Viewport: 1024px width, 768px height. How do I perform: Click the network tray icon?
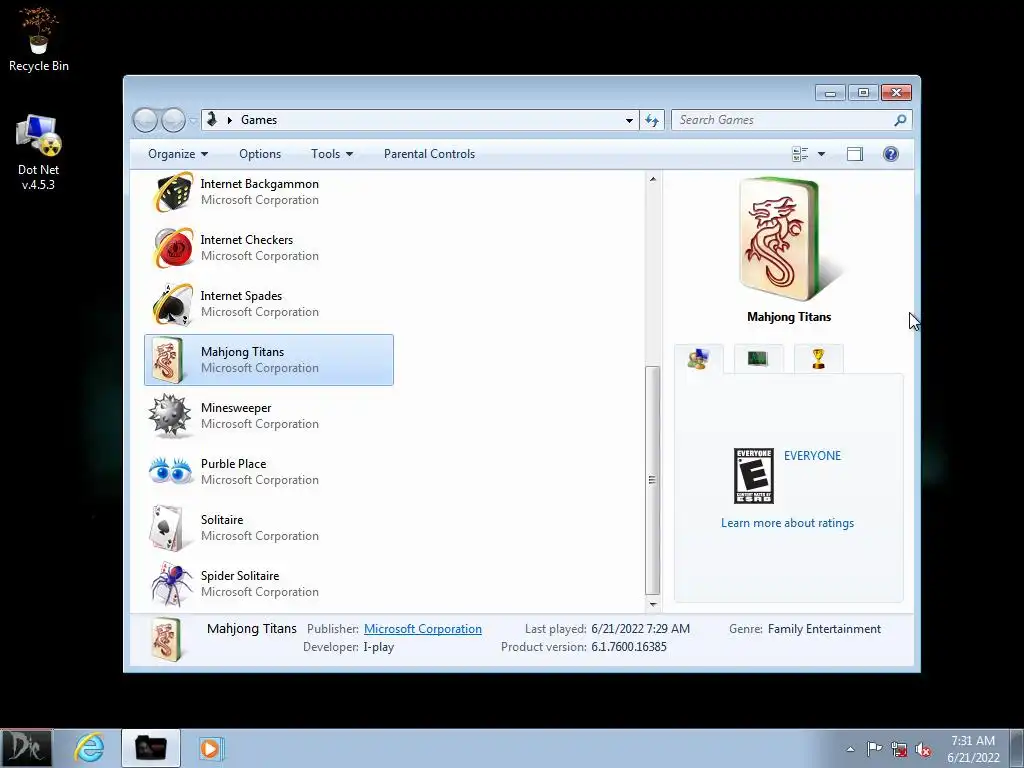899,749
